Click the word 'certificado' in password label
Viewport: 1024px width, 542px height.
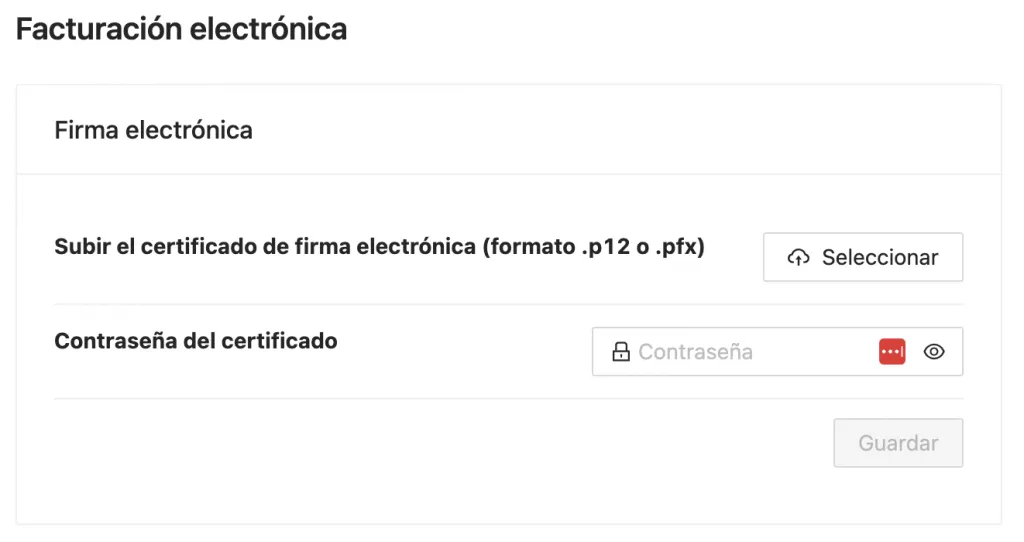(280, 341)
